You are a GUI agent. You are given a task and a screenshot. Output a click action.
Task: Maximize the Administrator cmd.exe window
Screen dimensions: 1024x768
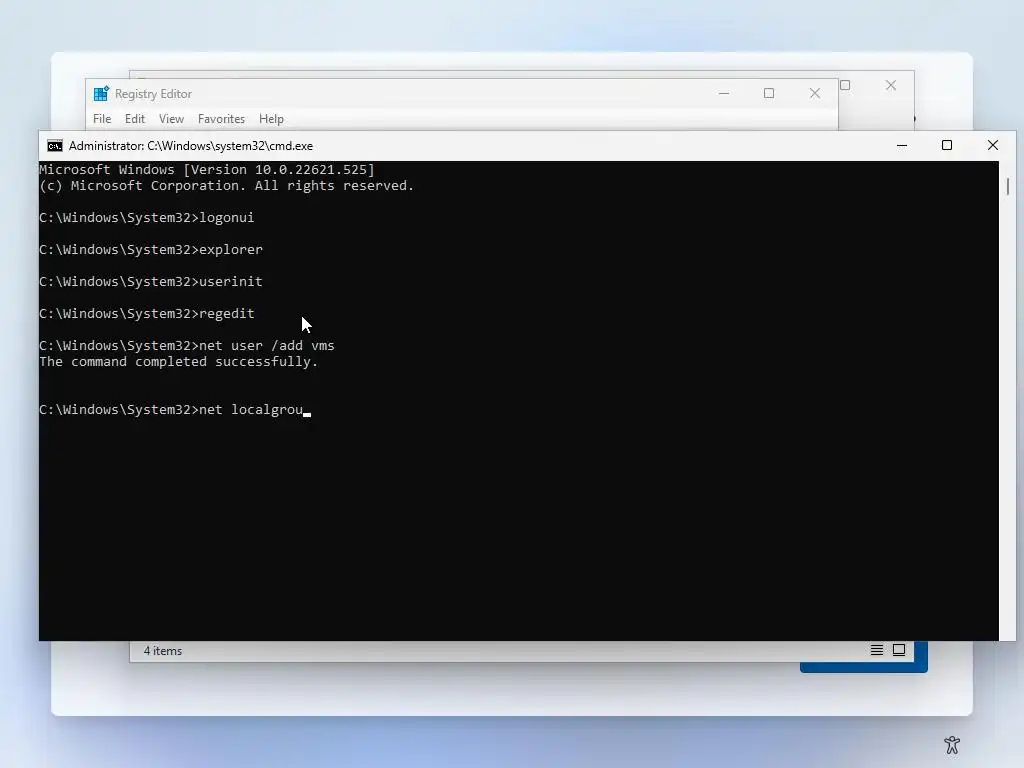(947, 146)
